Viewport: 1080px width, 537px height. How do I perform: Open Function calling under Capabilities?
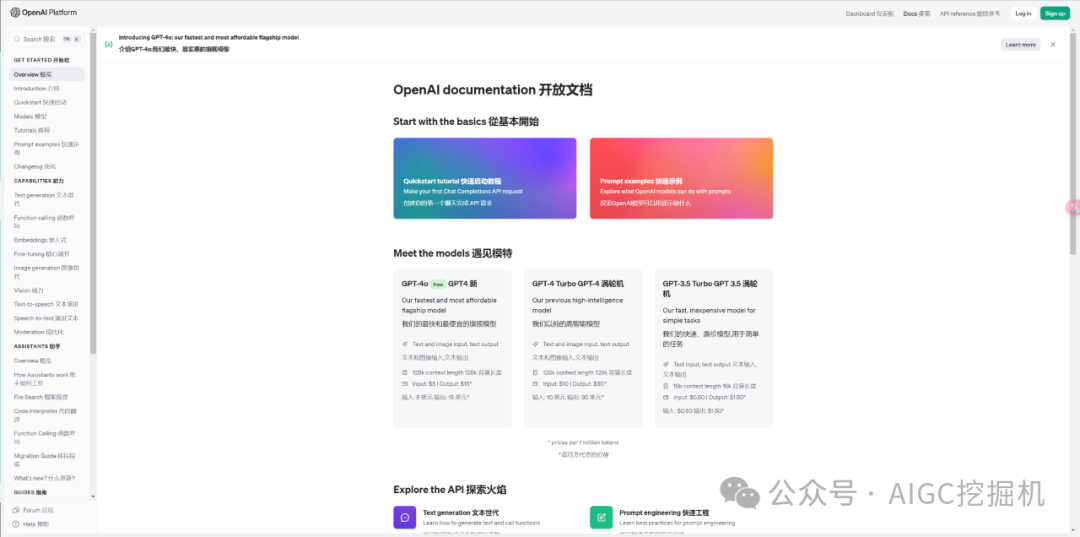pos(44,222)
